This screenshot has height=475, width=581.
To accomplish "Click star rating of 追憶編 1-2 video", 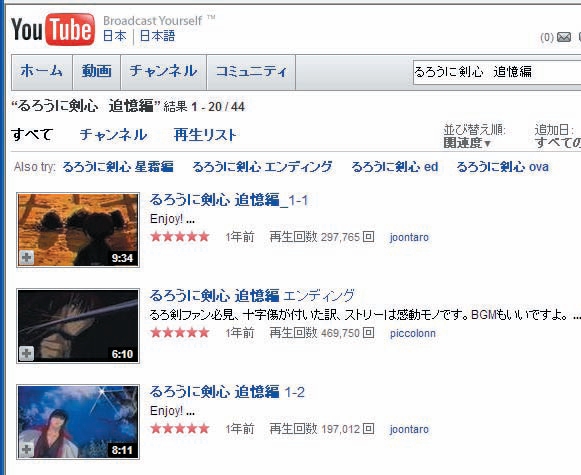I will pyautogui.click(x=180, y=429).
